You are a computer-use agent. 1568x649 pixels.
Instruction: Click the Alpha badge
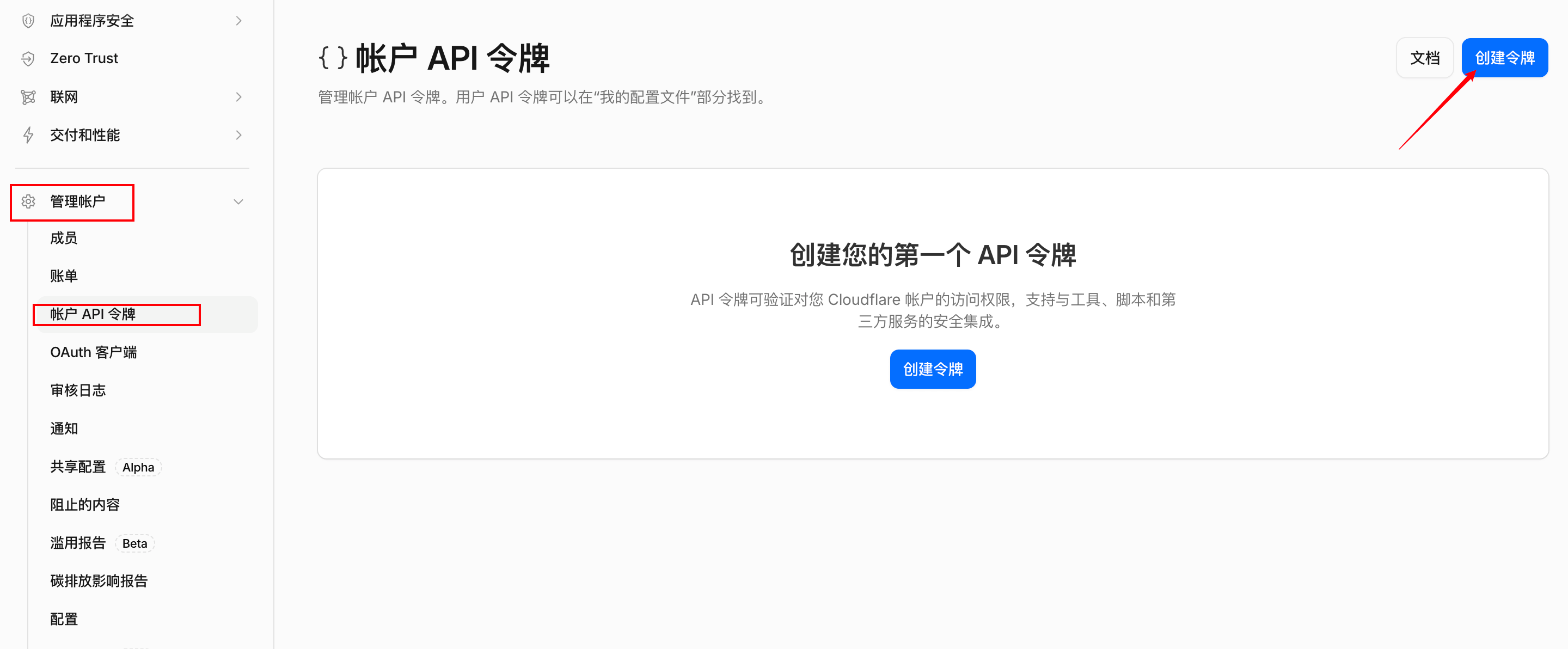tap(138, 467)
